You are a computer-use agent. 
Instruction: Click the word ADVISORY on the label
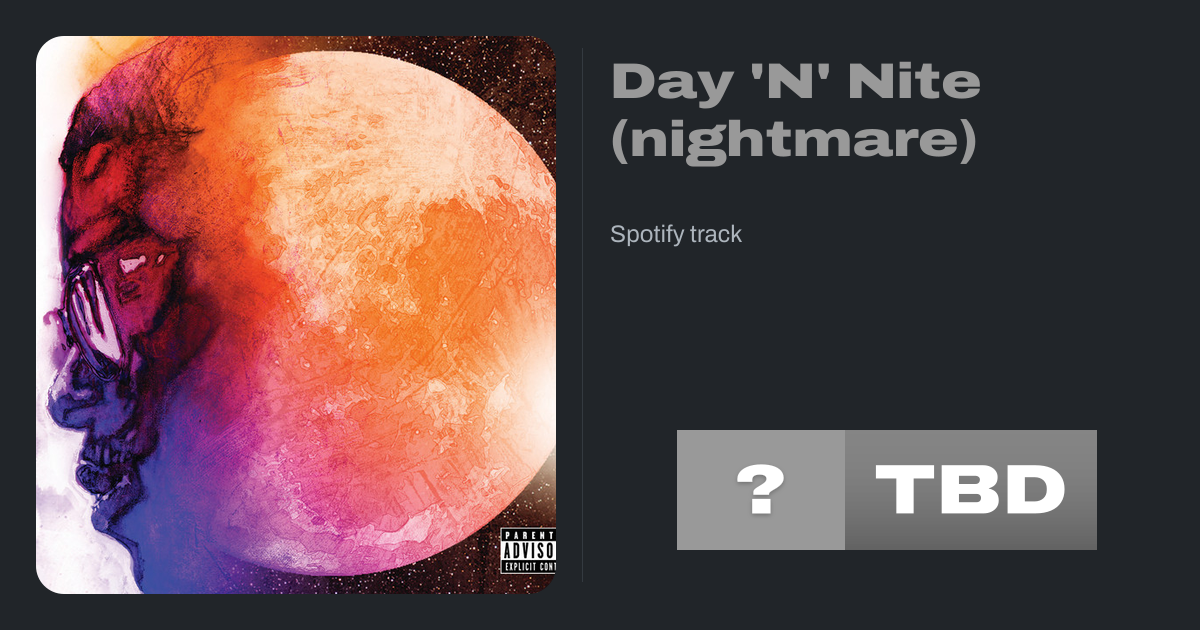528,552
